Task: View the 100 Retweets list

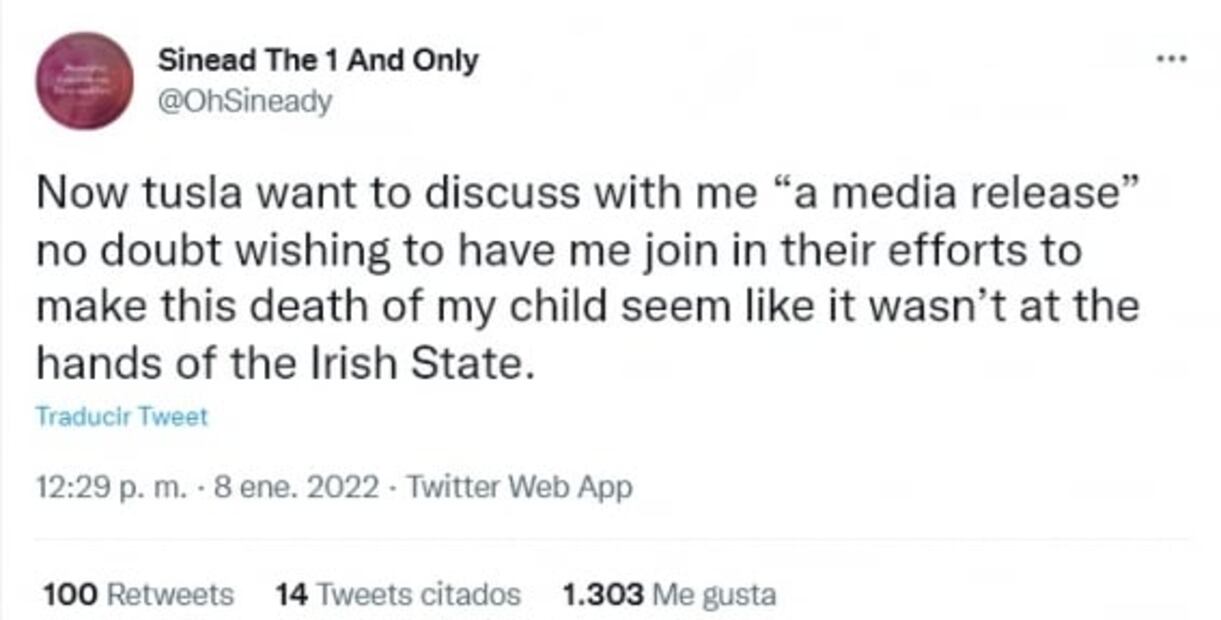Action: click(x=138, y=595)
